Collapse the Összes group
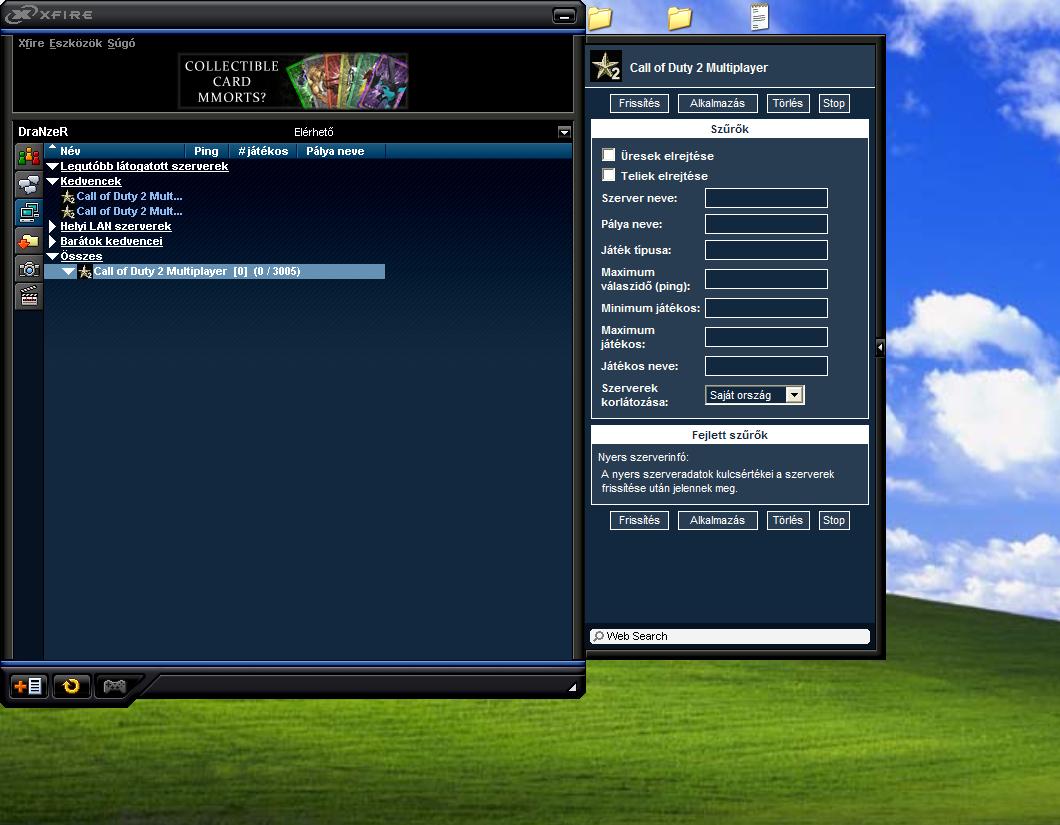The image size is (1060, 825). pos(53,256)
